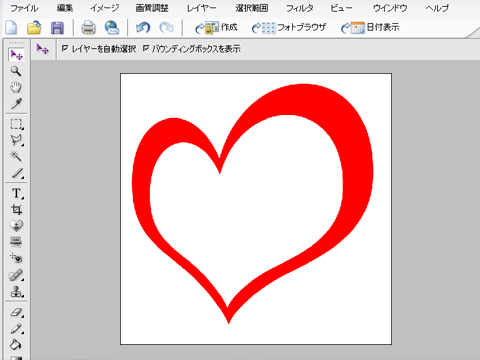Image resolution: width=480 pixels, height=360 pixels.
Task: Toggle レイヤーを自動選択 checkbox
Action: tap(65, 49)
